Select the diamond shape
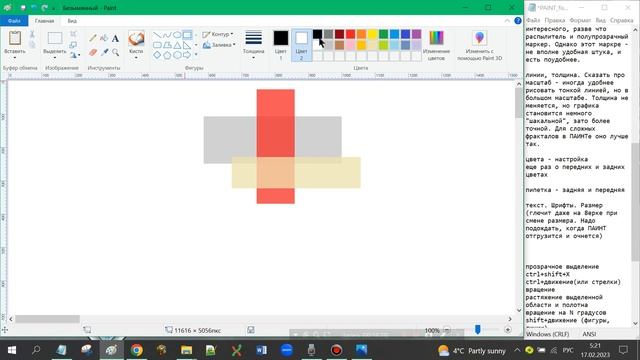Viewport: 640px width, 360px height. coord(157,55)
